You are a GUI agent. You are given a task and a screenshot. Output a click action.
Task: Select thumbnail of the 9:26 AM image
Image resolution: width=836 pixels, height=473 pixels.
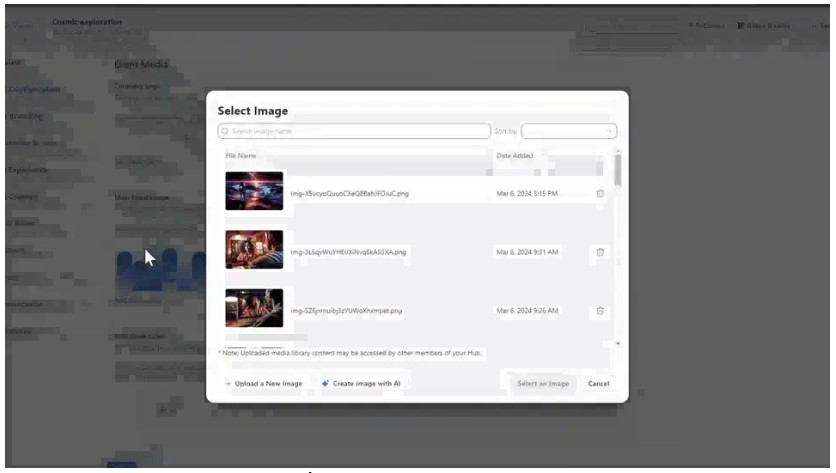click(254, 308)
